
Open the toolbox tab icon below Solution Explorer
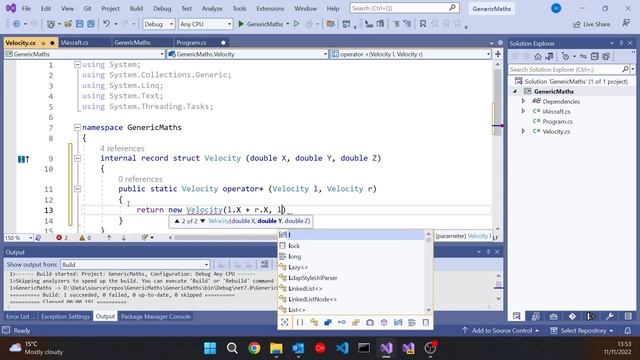553,316
